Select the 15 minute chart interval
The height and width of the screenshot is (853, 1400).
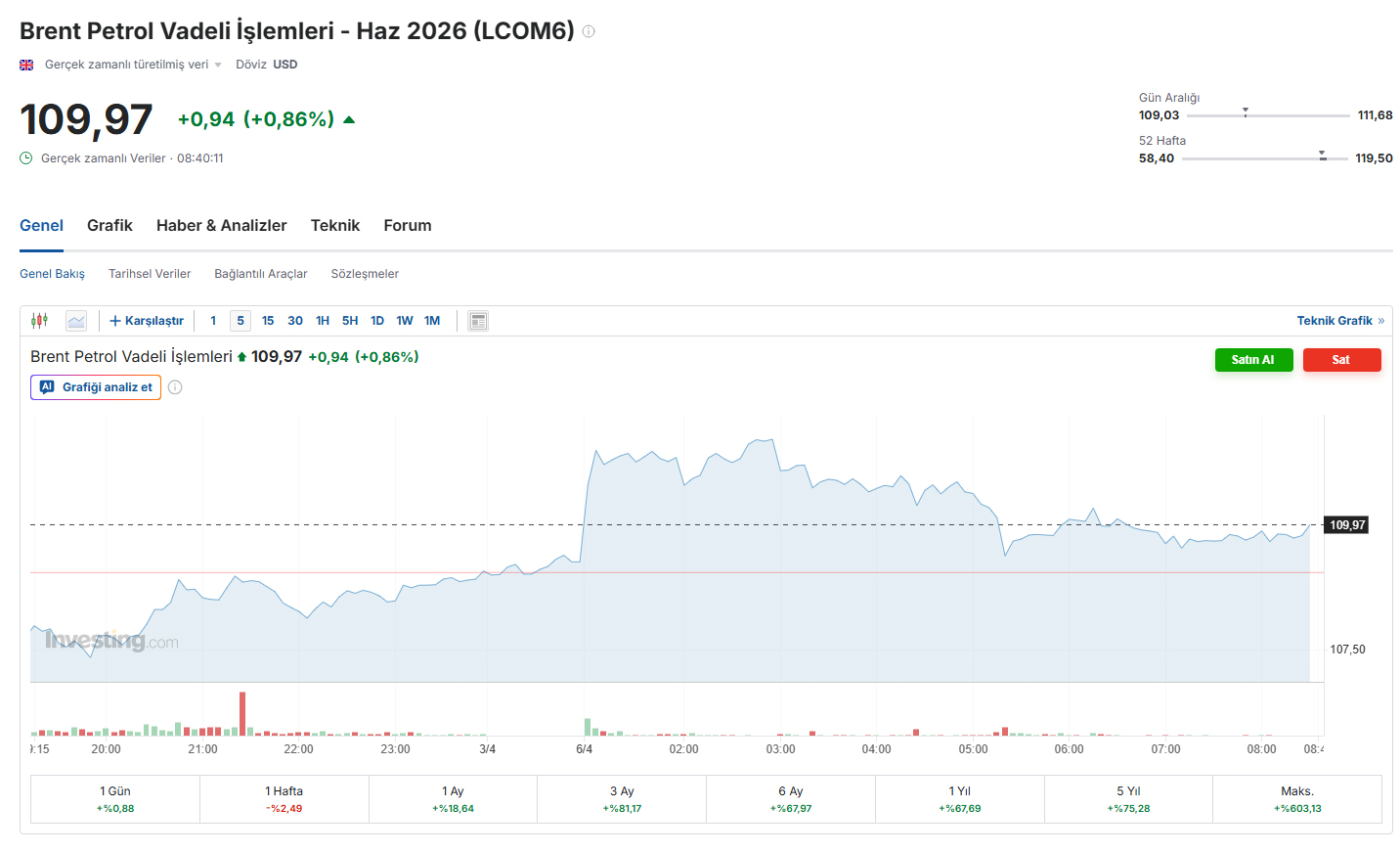coord(268,321)
